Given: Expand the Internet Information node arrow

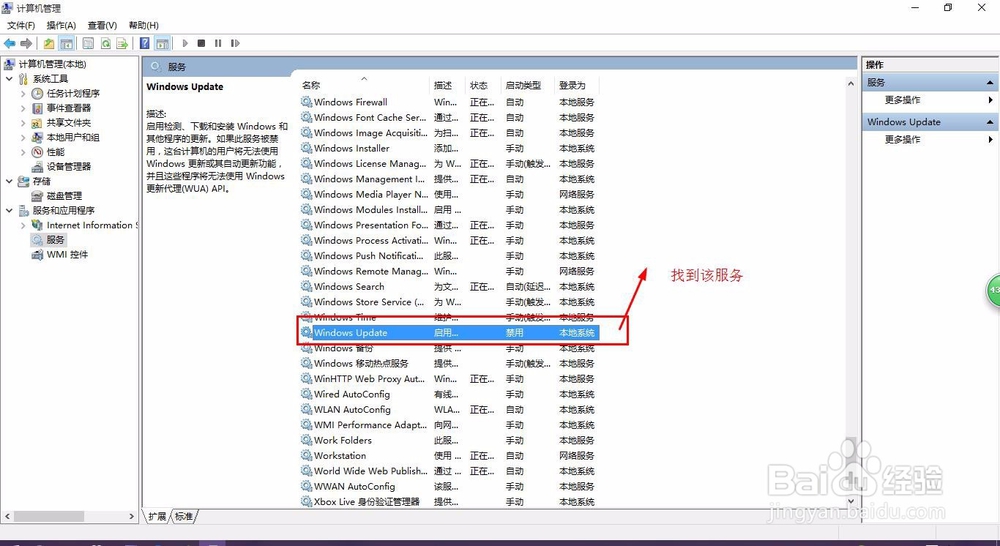Looking at the screenshot, I should tap(23, 225).
